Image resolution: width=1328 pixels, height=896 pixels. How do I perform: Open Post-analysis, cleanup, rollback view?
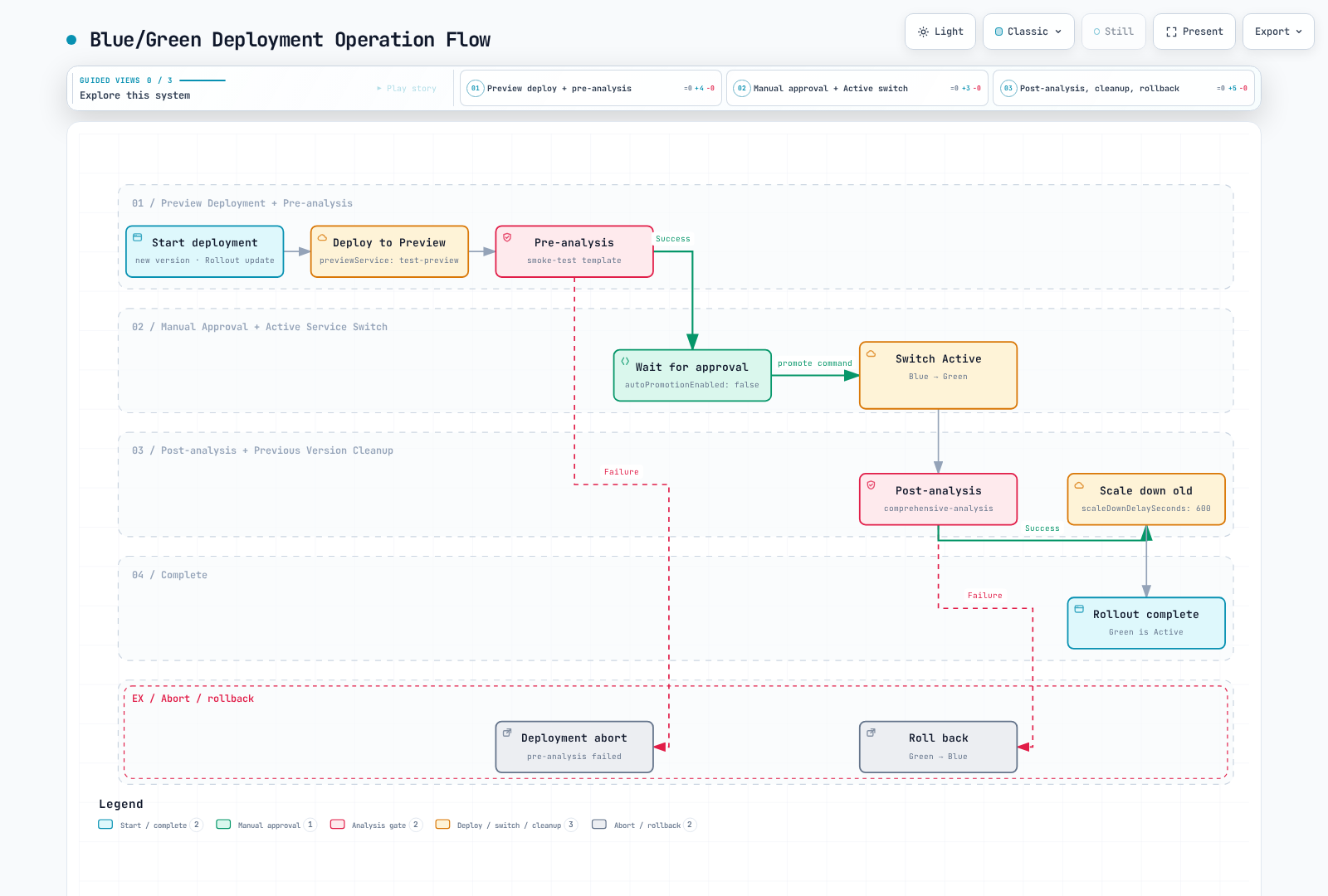[1124, 88]
